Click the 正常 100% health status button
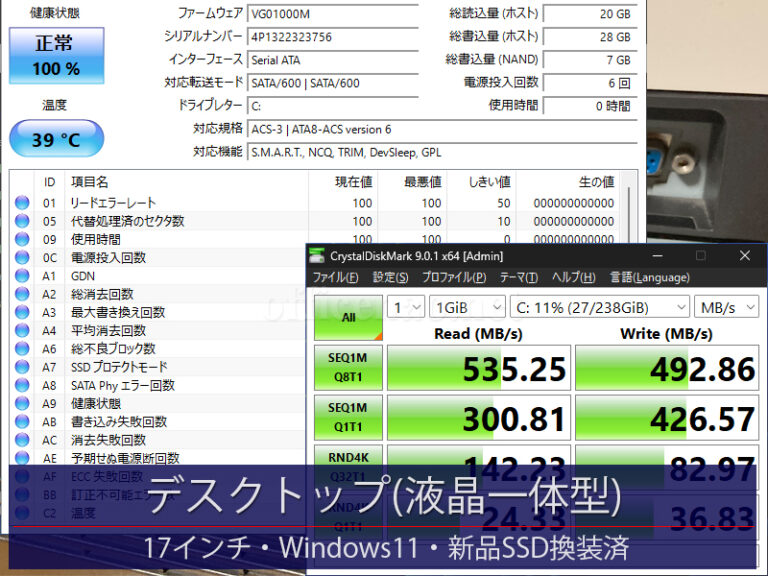The width and height of the screenshot is (768, 576). (x=57, y=56)
